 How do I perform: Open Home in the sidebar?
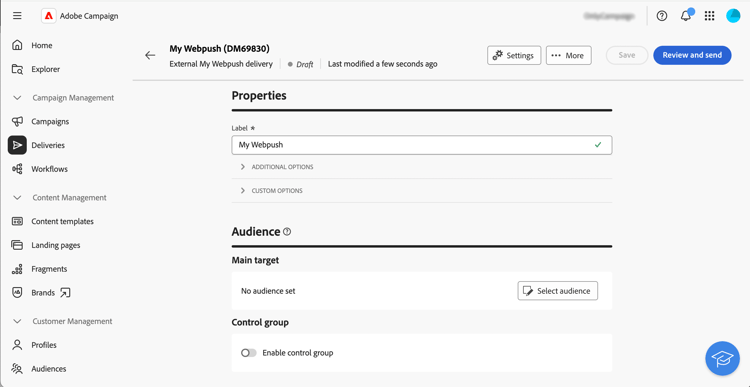[42, 45]
